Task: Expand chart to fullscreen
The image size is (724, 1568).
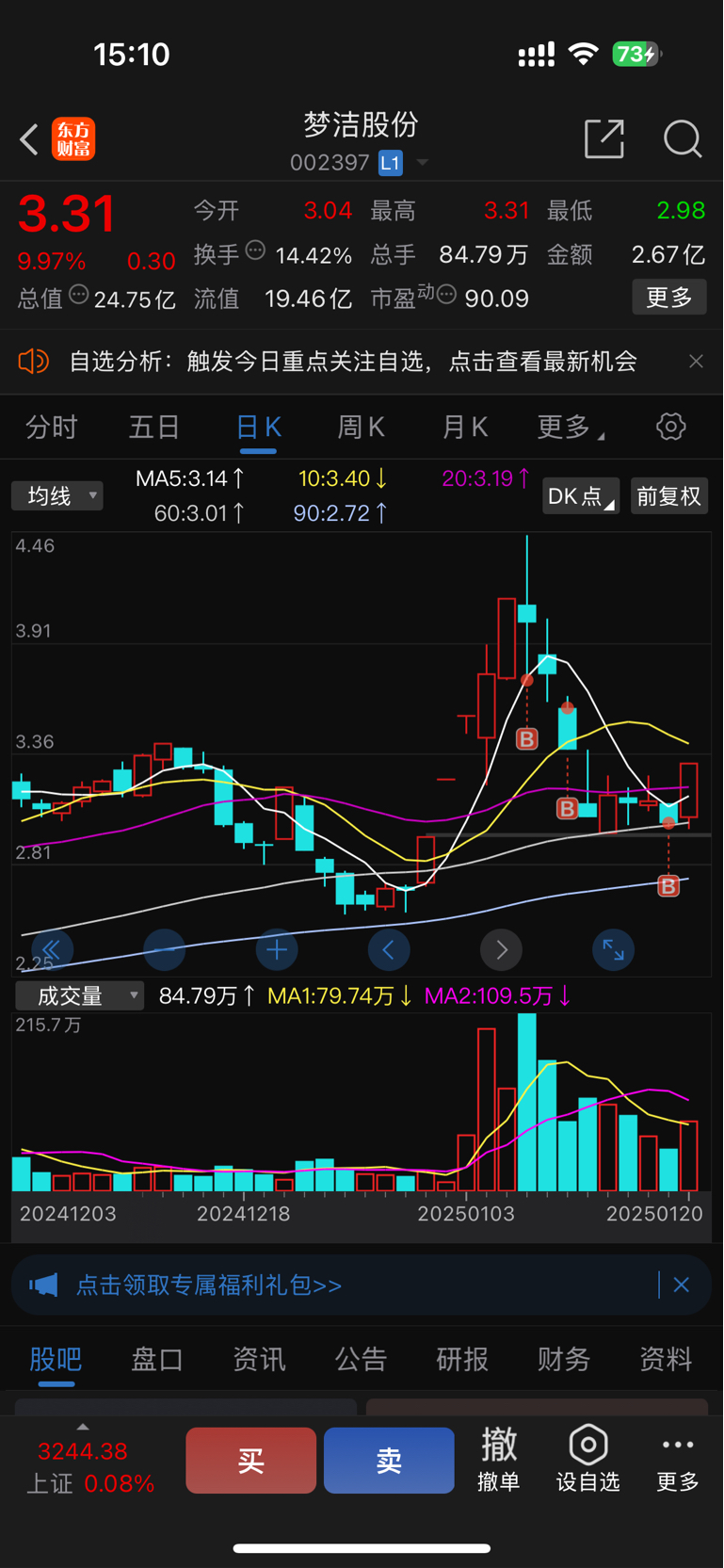Action: (614, 949)
